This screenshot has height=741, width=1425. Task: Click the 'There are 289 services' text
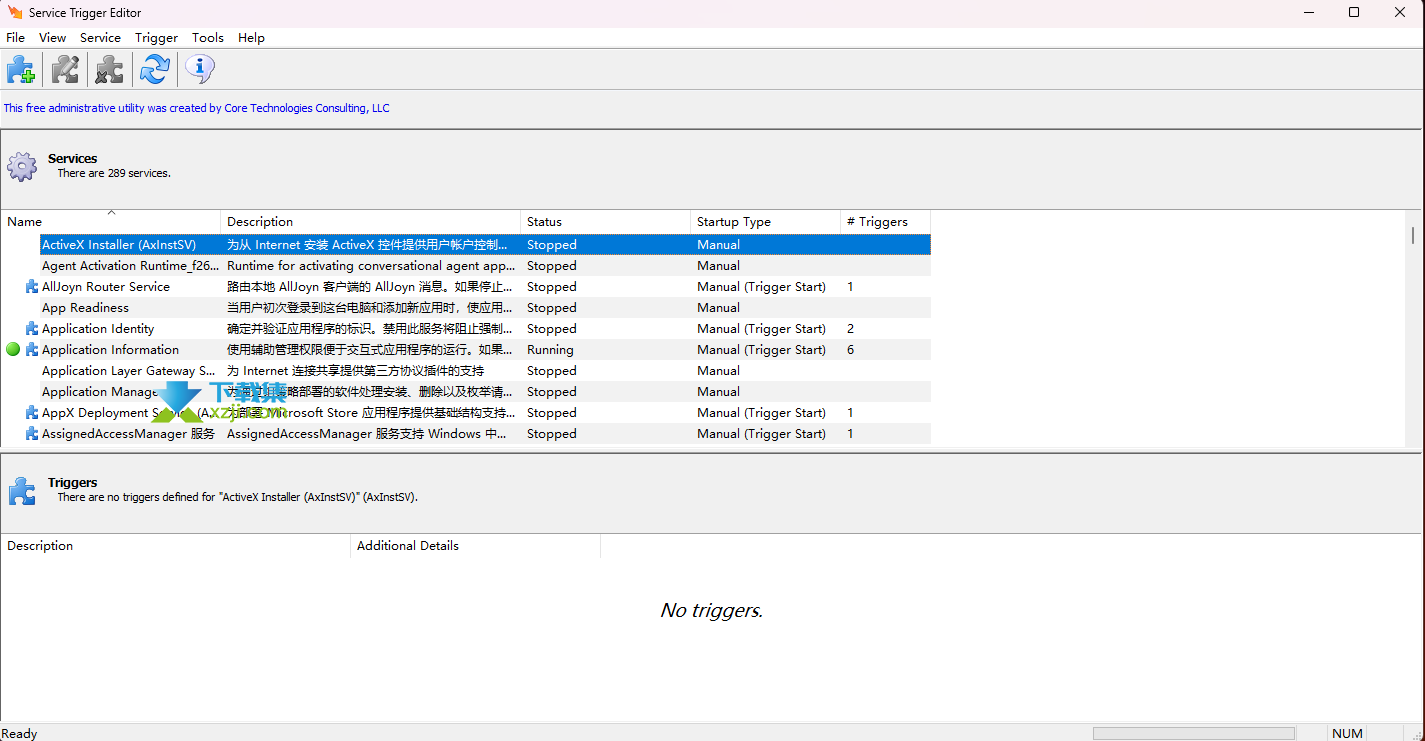coord(114,173)
